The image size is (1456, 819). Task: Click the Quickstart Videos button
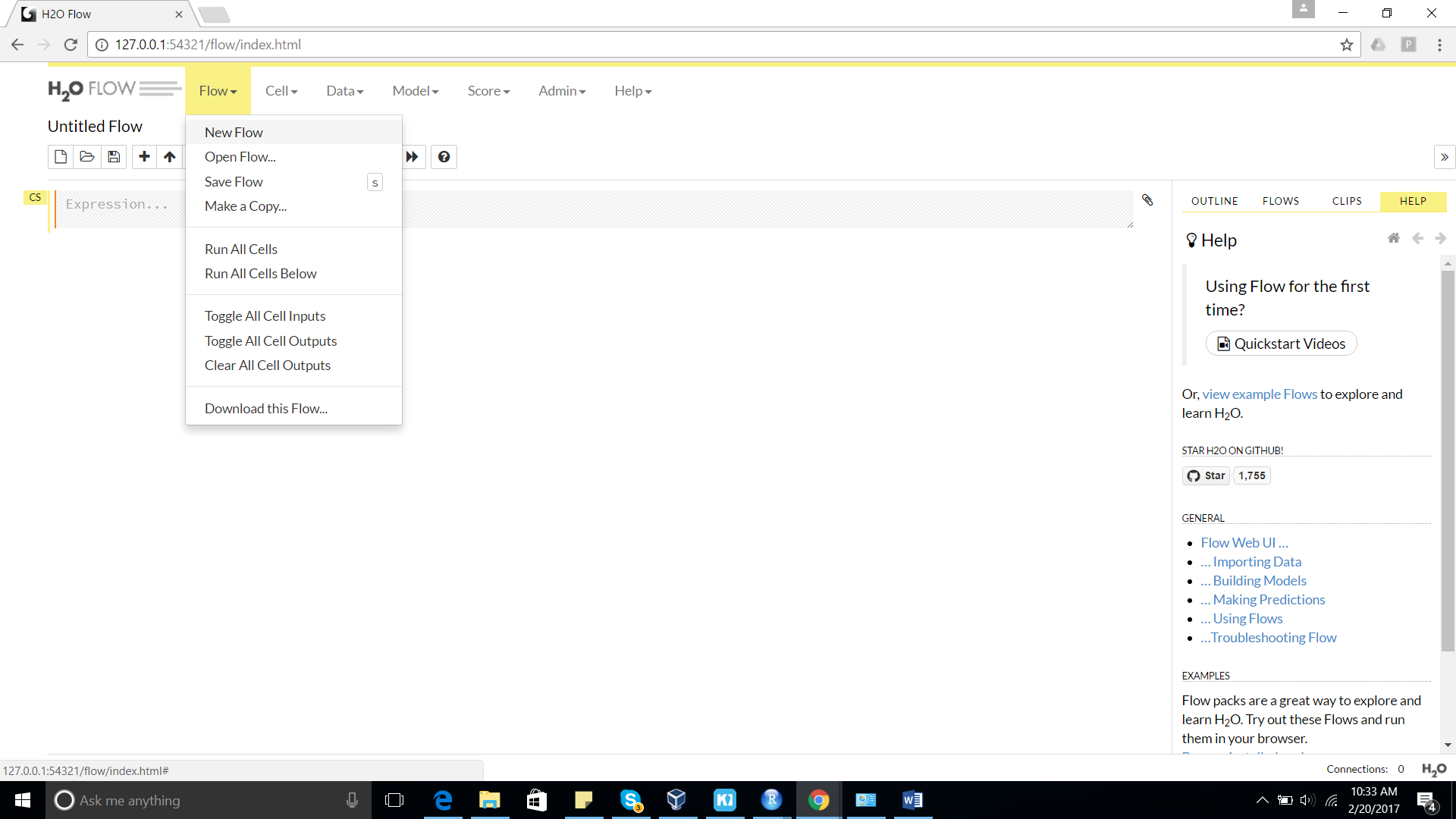point(1282,344)
